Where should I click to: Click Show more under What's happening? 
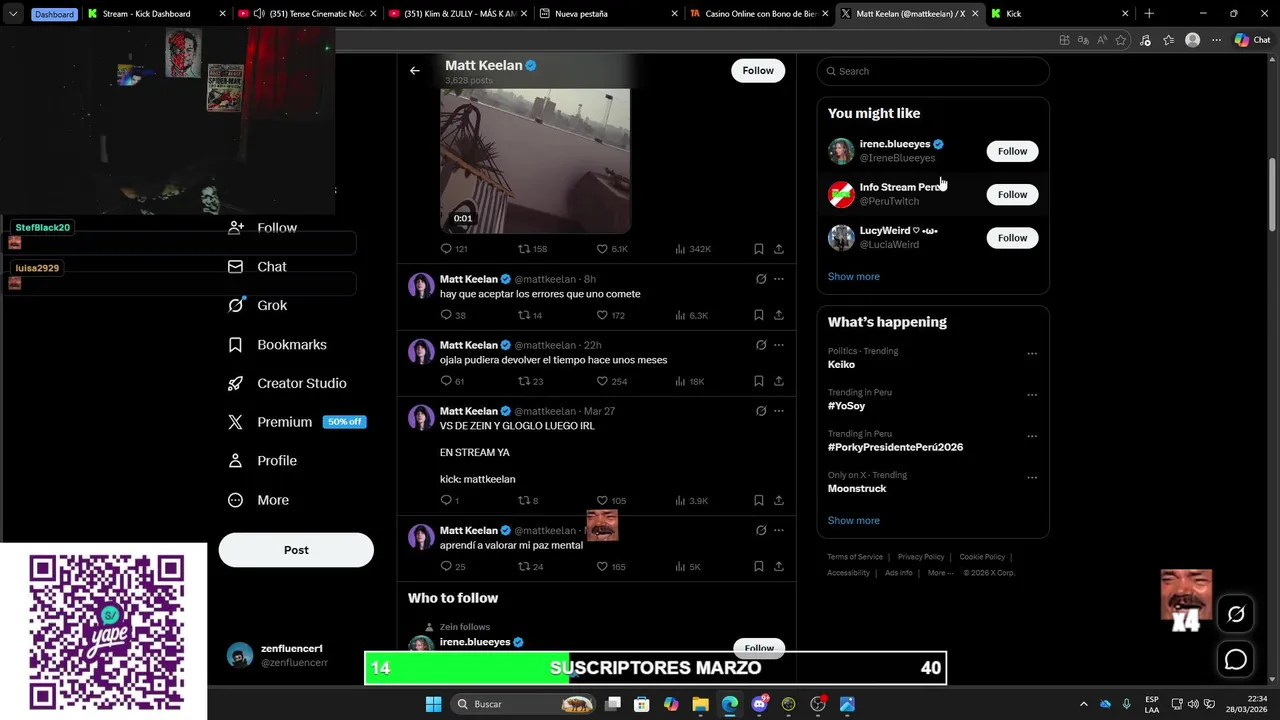pyautogui.click(x=854, y=520)
